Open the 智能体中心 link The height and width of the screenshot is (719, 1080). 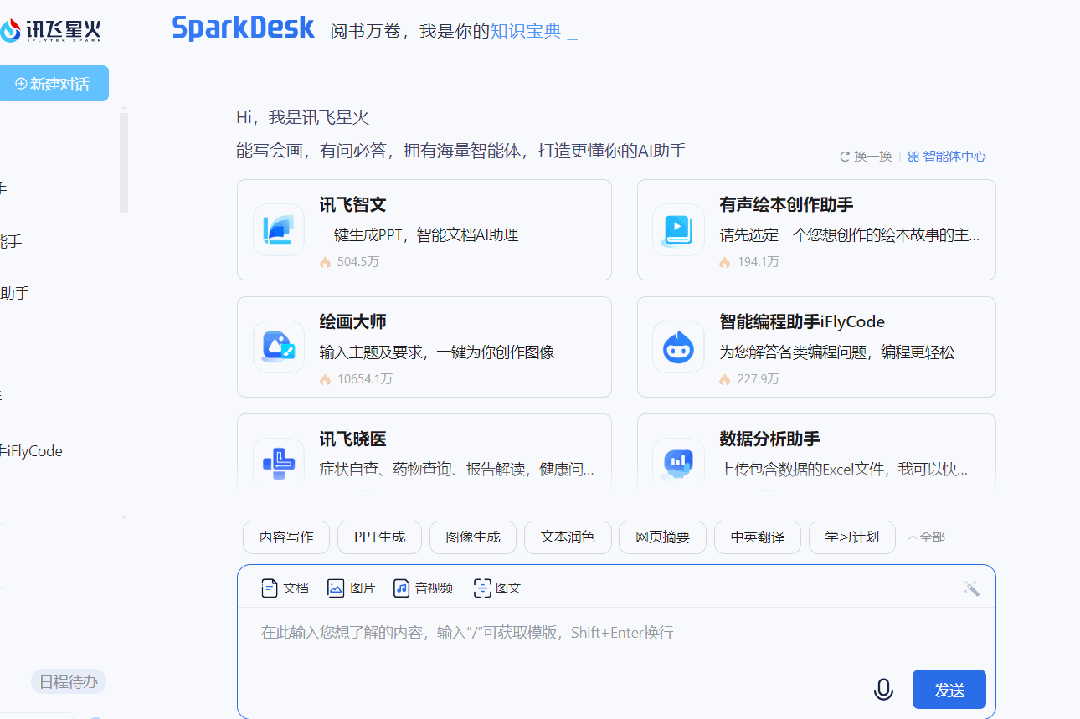coord(946,157)
